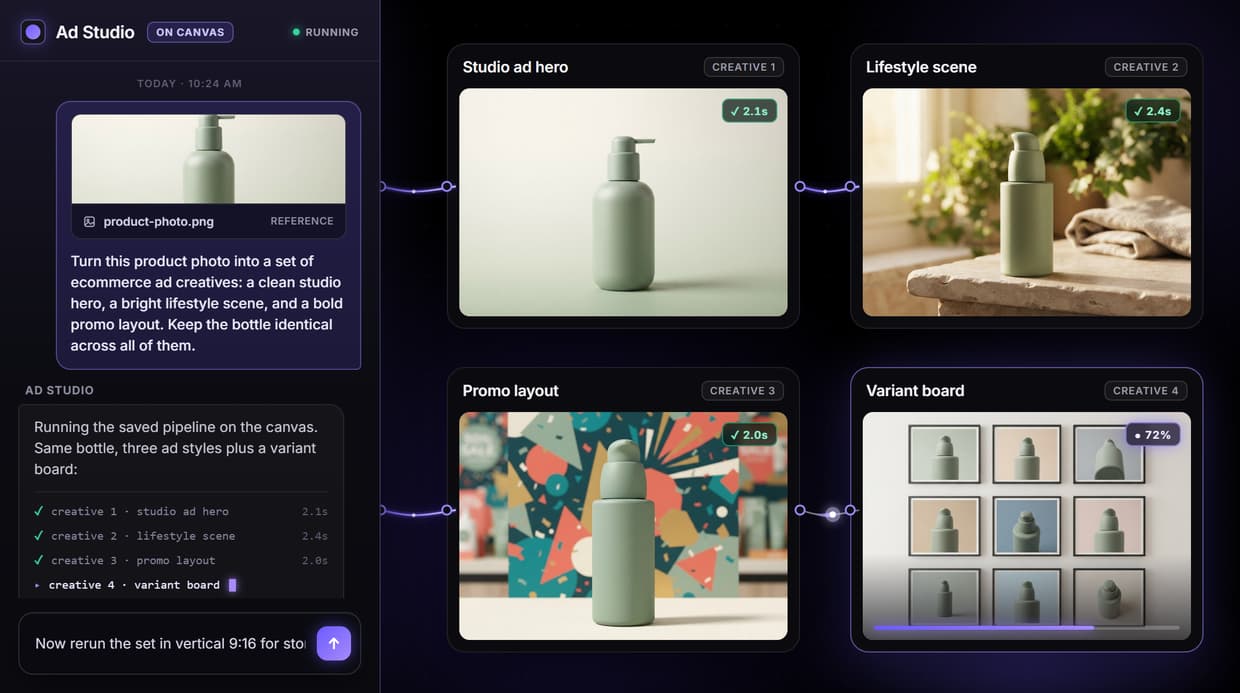1240x693 pixels.
Task: Click the output connector node of Promo layout
Action: click(x=800, y=510)
